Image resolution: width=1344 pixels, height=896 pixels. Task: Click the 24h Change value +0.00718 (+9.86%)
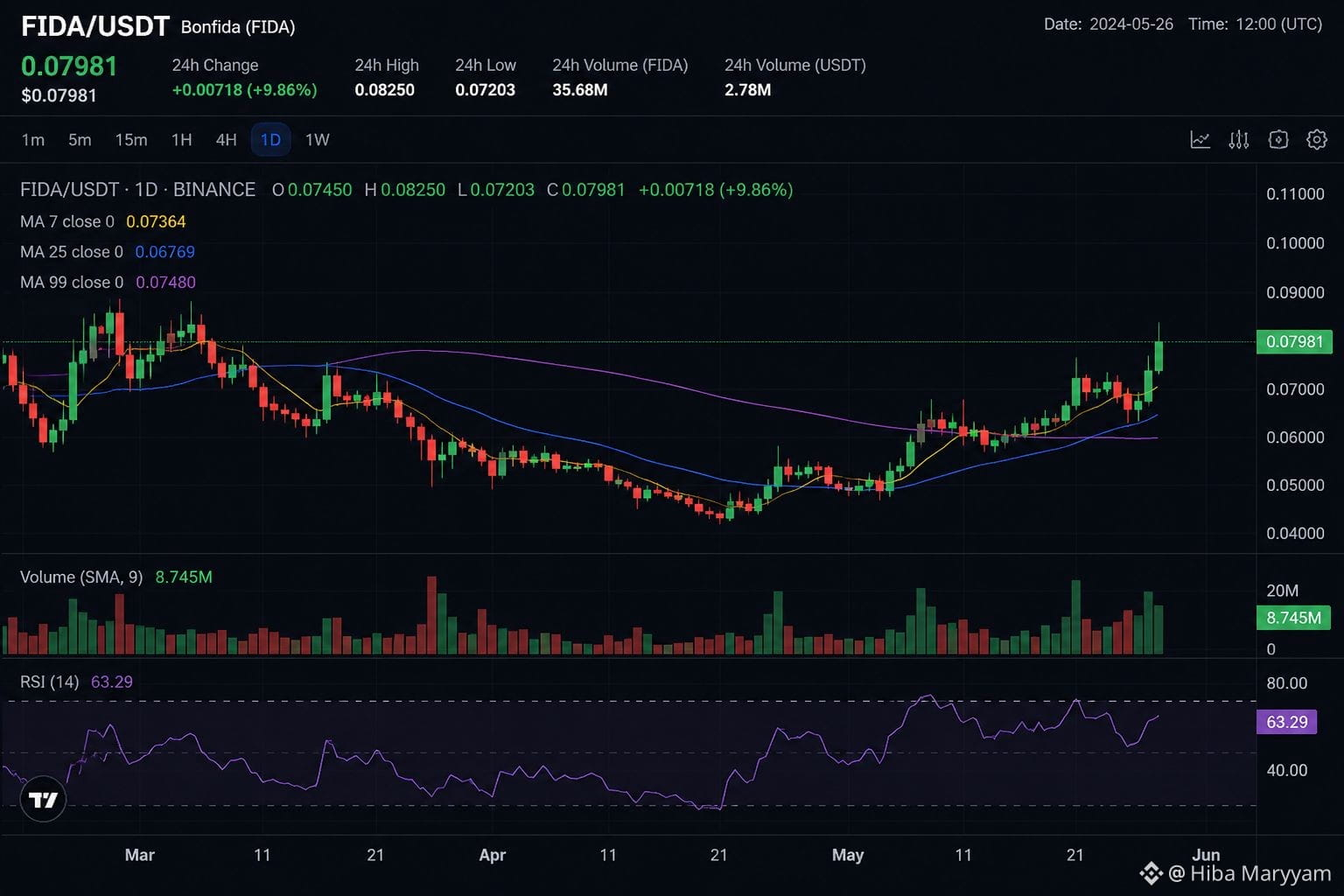(244, 90)
